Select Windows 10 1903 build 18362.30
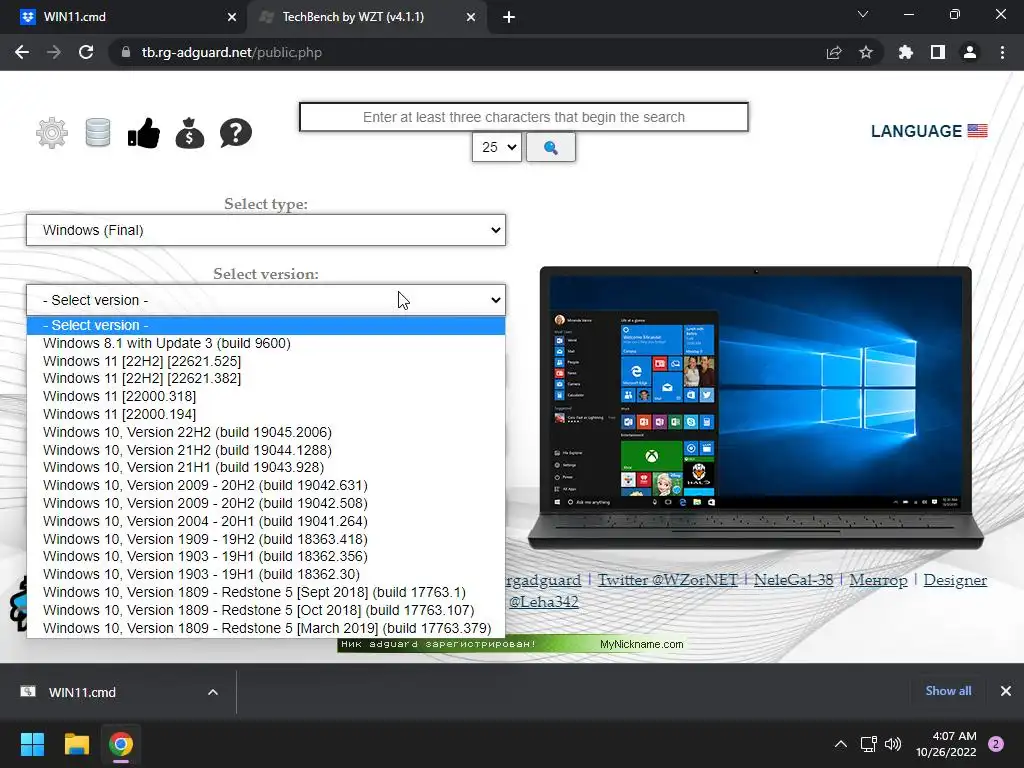Screen dimensions: 1024x768 [x=266, y=575]
